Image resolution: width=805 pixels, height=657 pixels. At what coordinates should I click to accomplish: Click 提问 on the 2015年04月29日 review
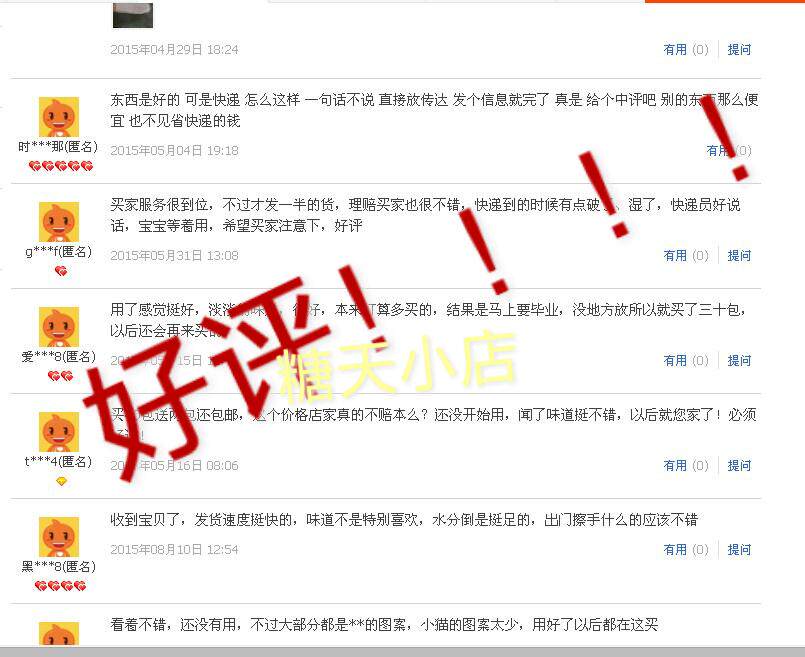point(739,49)
